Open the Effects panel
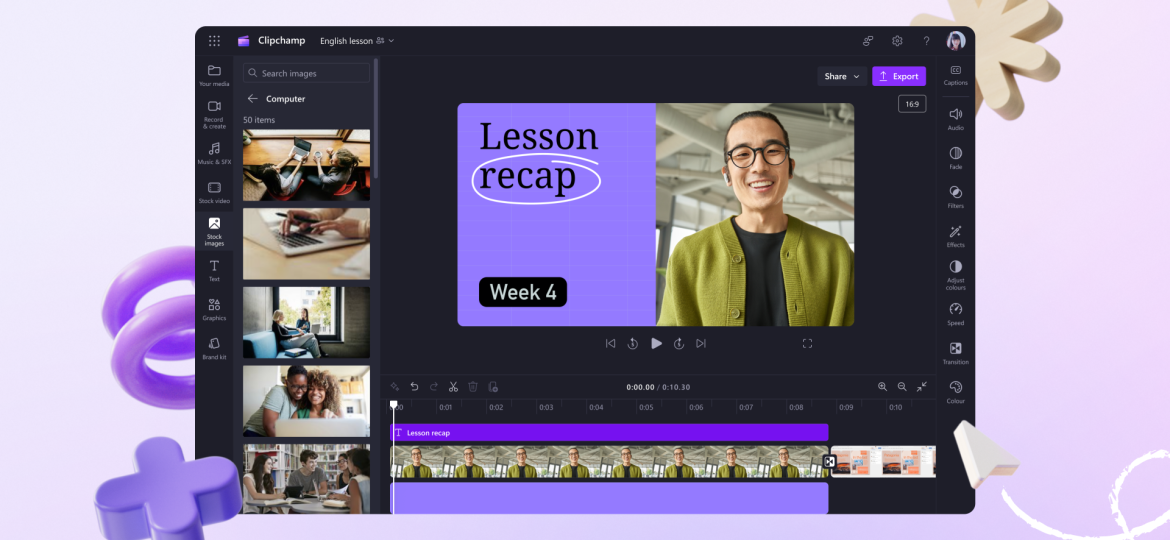The image size is (1170, 540). [955, 236]
